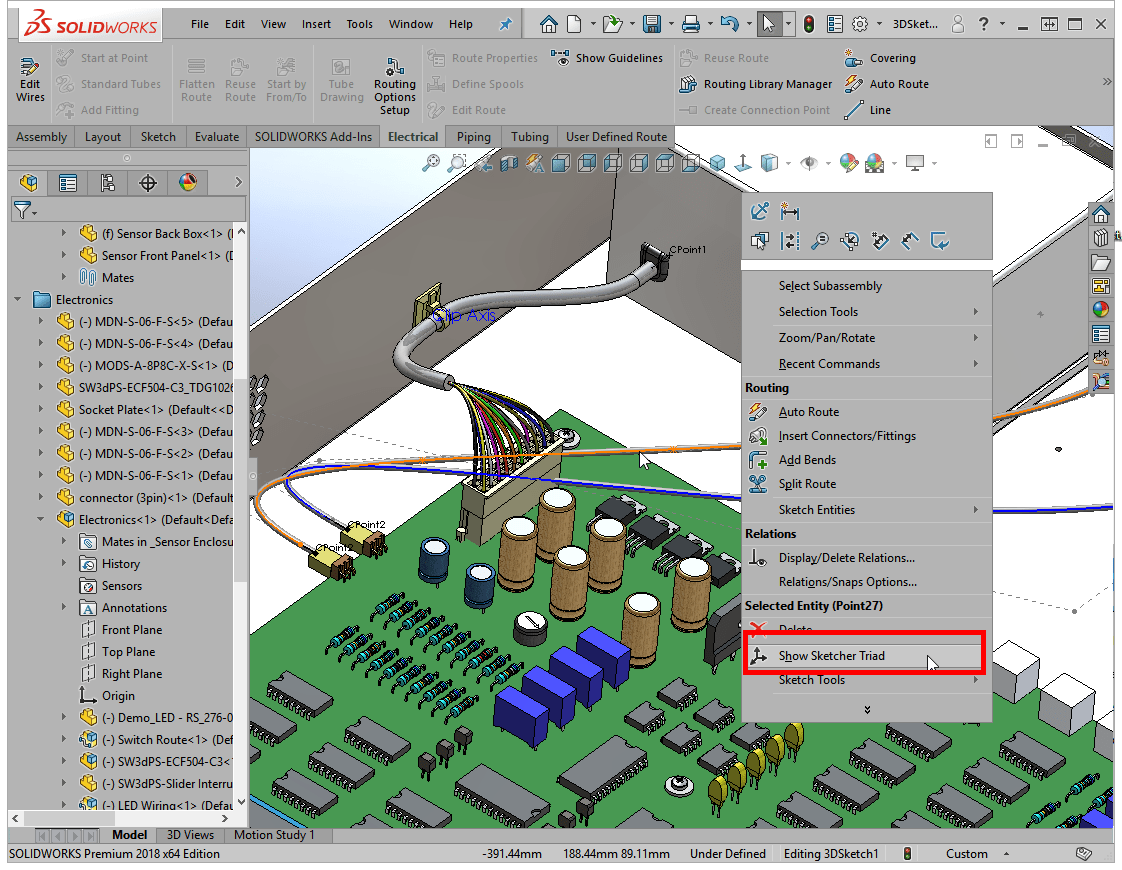Choose Relations/Snaps Options
This screenshot has height=870, width=1122.
point(867,582)
